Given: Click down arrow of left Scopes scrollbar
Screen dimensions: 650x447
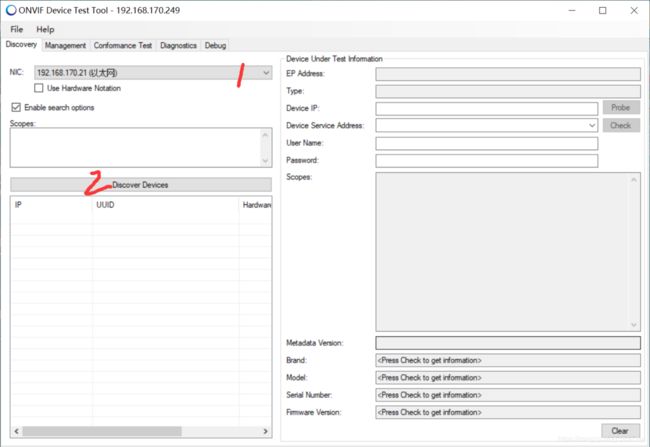Looking at the screenshot, I should 265,161.
